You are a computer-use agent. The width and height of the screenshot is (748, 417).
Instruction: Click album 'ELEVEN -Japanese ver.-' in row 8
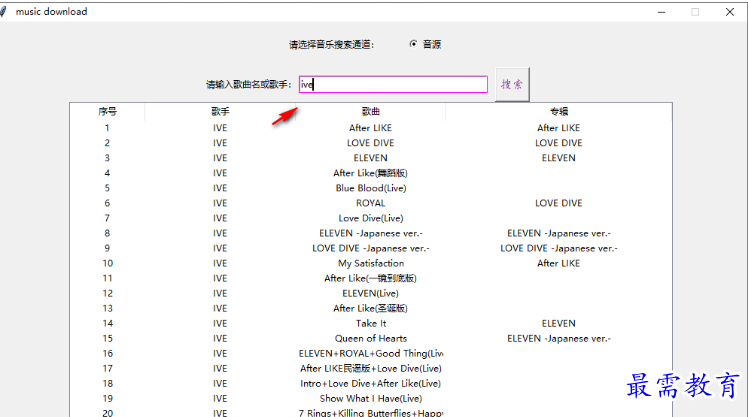[559, 233]
